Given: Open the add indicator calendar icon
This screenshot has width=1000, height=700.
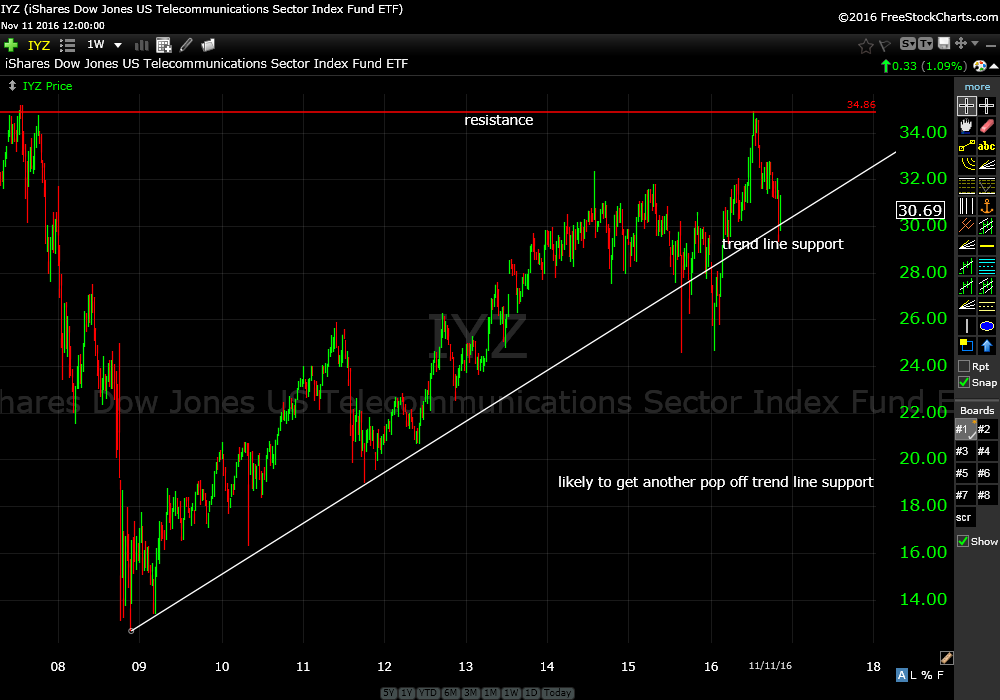Looking at the screenshot, I should click(x=164, y=45).
